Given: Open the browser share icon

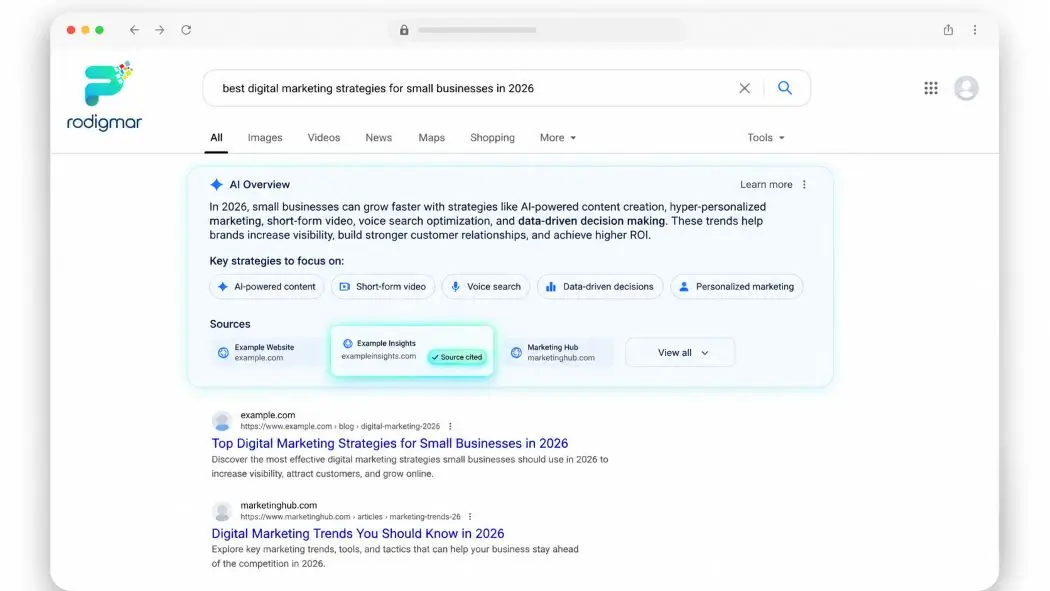Looking at the screenshot, I should pos(948,29).
